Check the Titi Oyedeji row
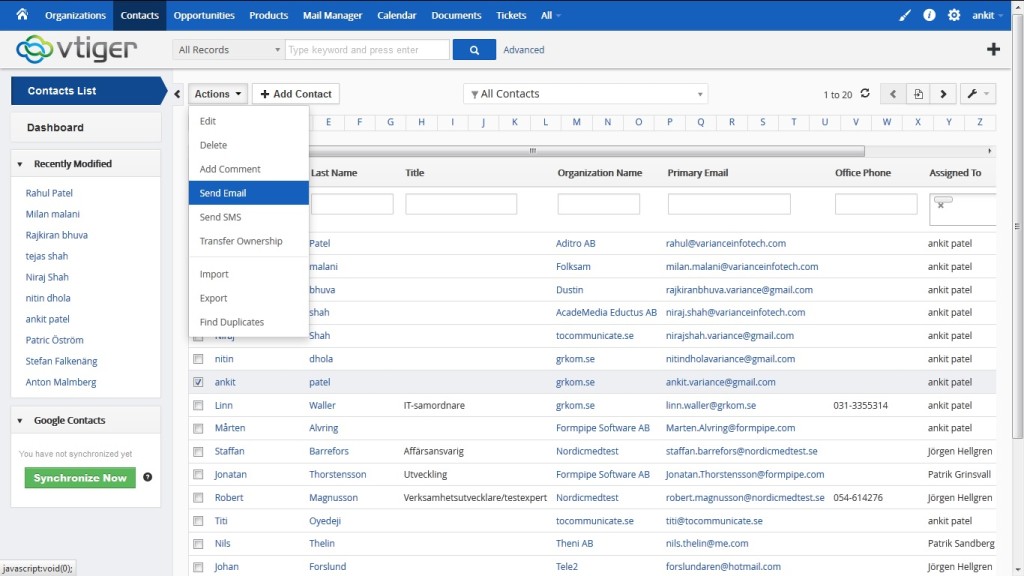The width and height of the screenshot is (1024, 576). pyautogui.click(x=198, y=521)
